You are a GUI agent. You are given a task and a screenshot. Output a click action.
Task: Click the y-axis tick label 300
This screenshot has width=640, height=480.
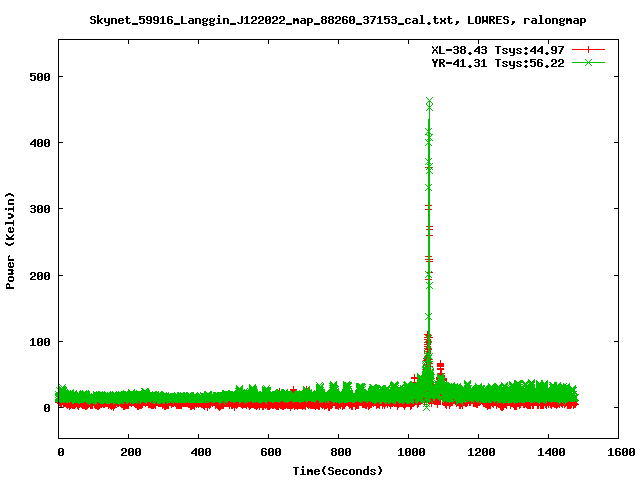[40, 209]
